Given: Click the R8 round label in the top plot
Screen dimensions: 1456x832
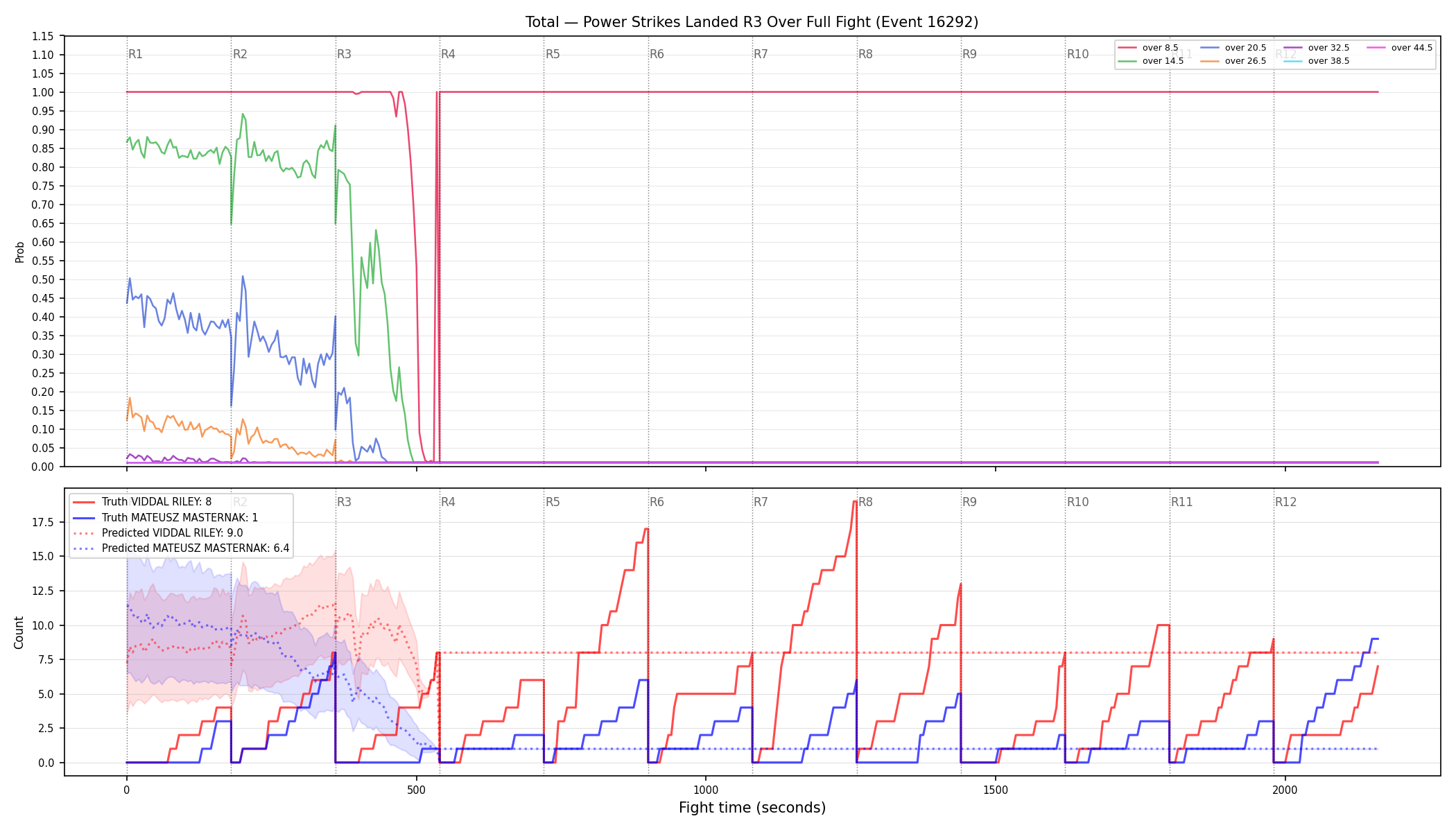Looking at the screenshot, I should click(x=866, y=54).
